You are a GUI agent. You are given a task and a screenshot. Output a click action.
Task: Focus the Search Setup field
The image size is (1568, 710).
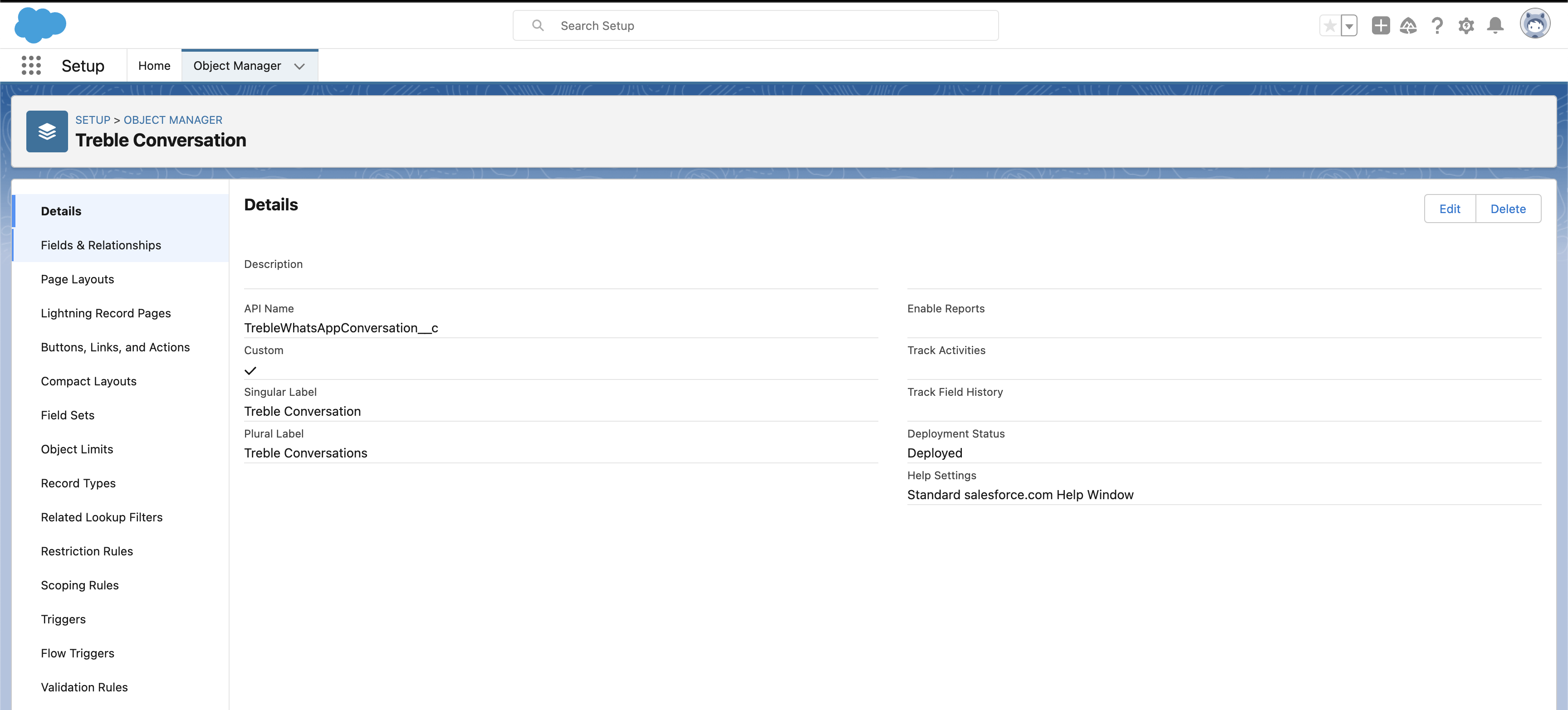point(755,25)
